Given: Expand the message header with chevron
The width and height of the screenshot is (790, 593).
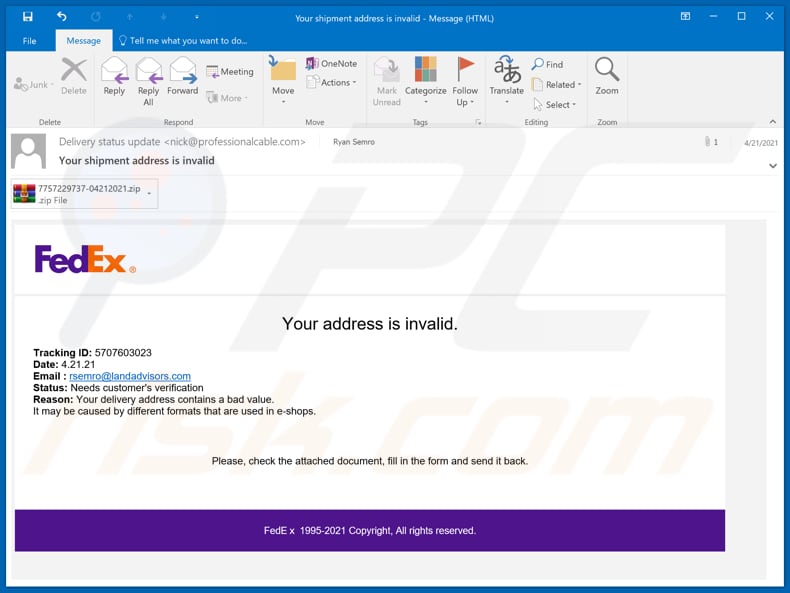Looking at the screenshot, I should [773, 166].
